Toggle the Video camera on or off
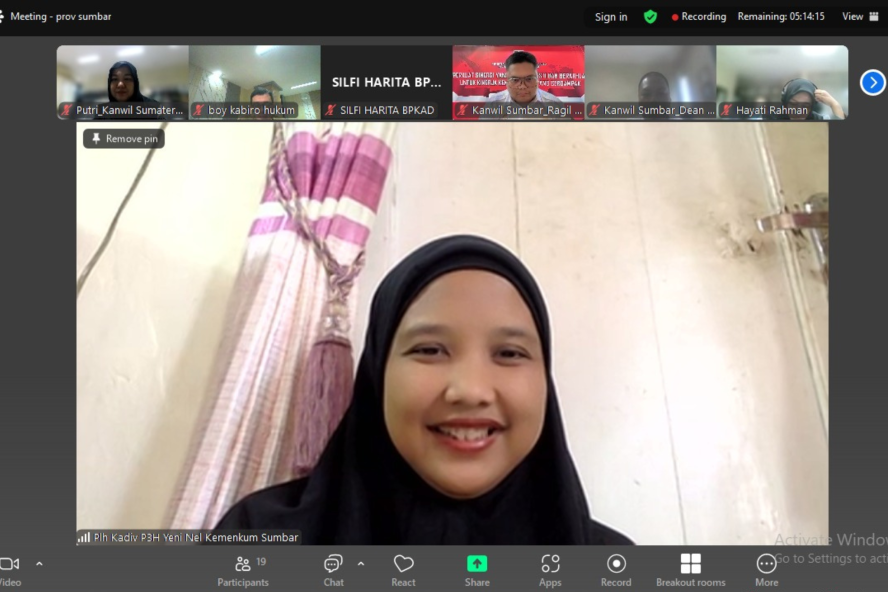The height and width of the screenshot is (592, 888). point(10,570)
